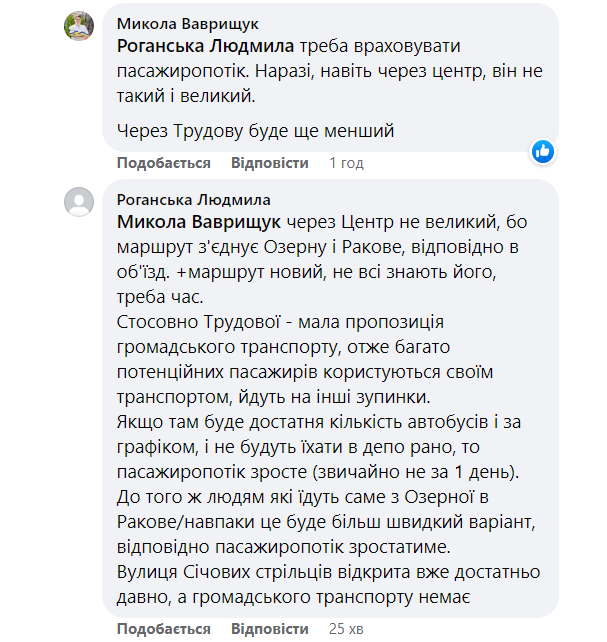This screenshot has height=642, width=607.
Task: Open the '1 год' timestamp link
Action: click(x=346, y=163)
